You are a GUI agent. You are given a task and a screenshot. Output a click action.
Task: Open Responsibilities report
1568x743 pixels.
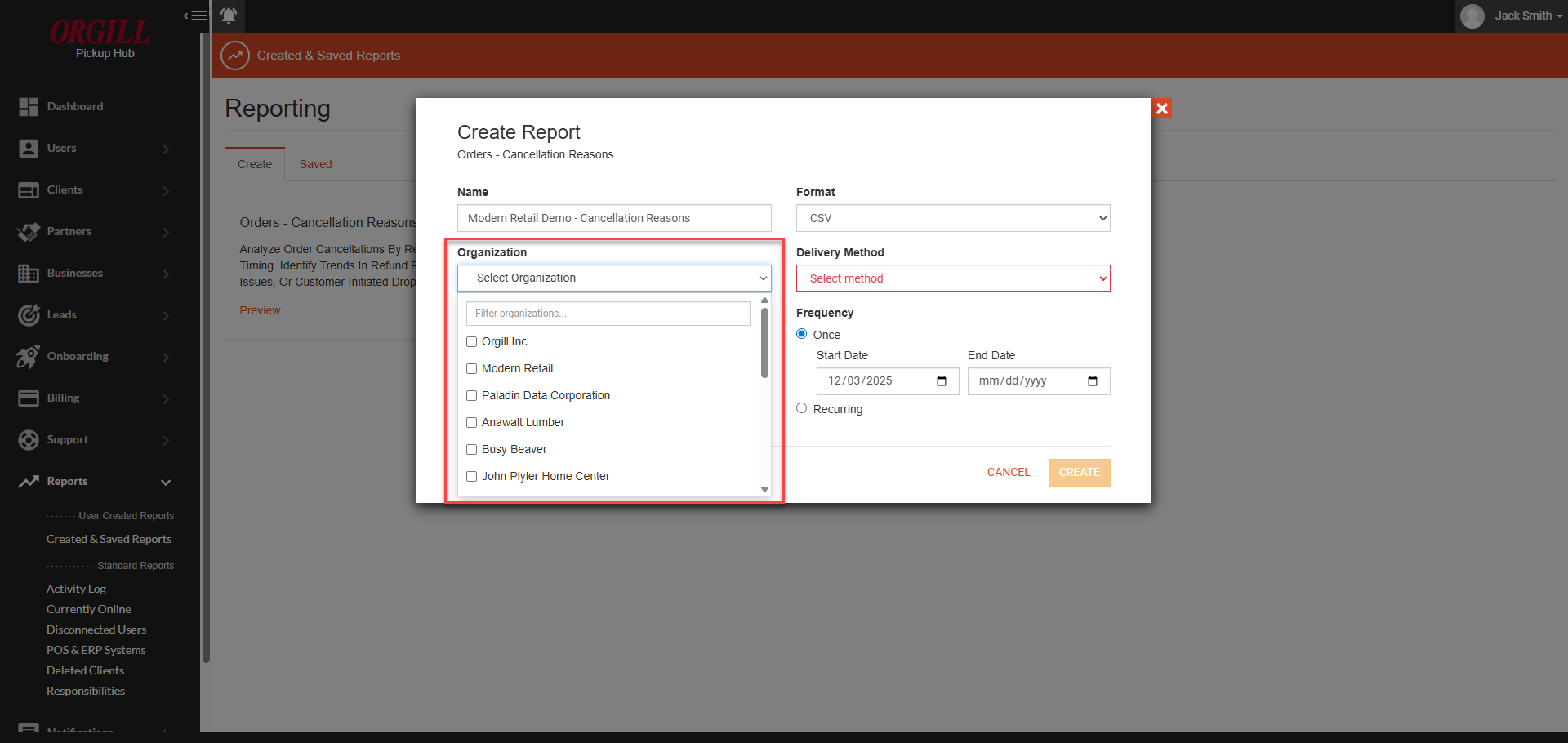86,691
